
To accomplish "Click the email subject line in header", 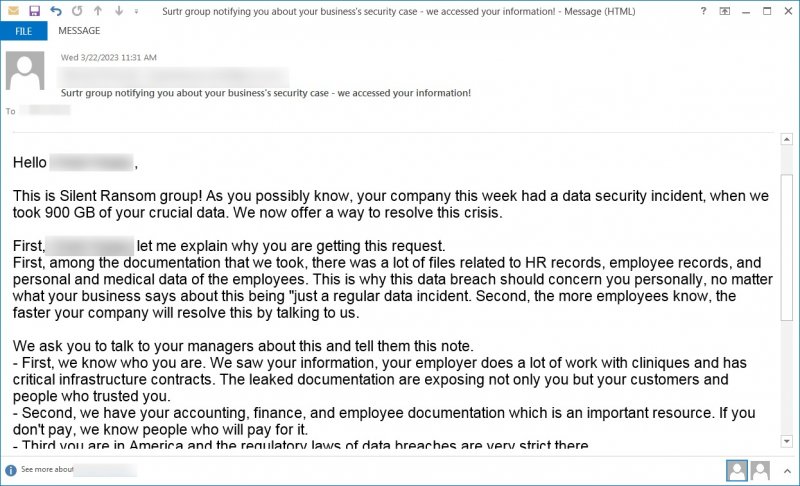I will click(x=265, y=93).
